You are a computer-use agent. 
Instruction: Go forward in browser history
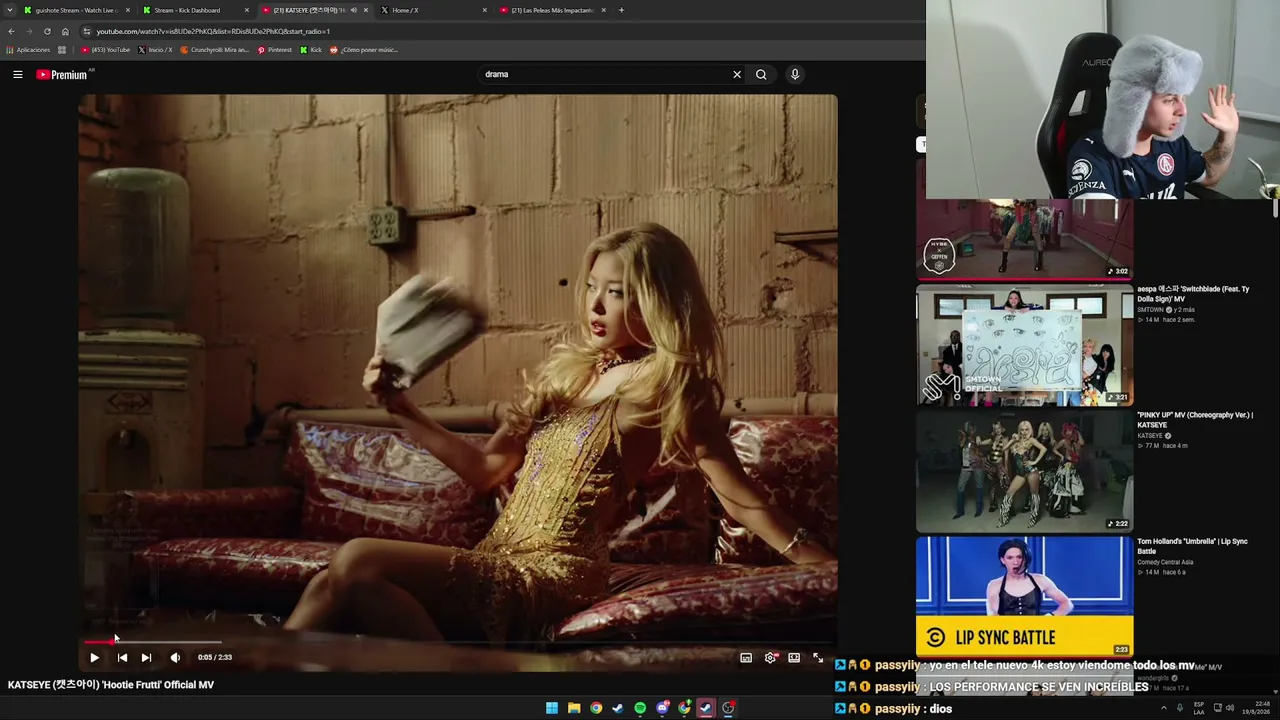(28, 31)
